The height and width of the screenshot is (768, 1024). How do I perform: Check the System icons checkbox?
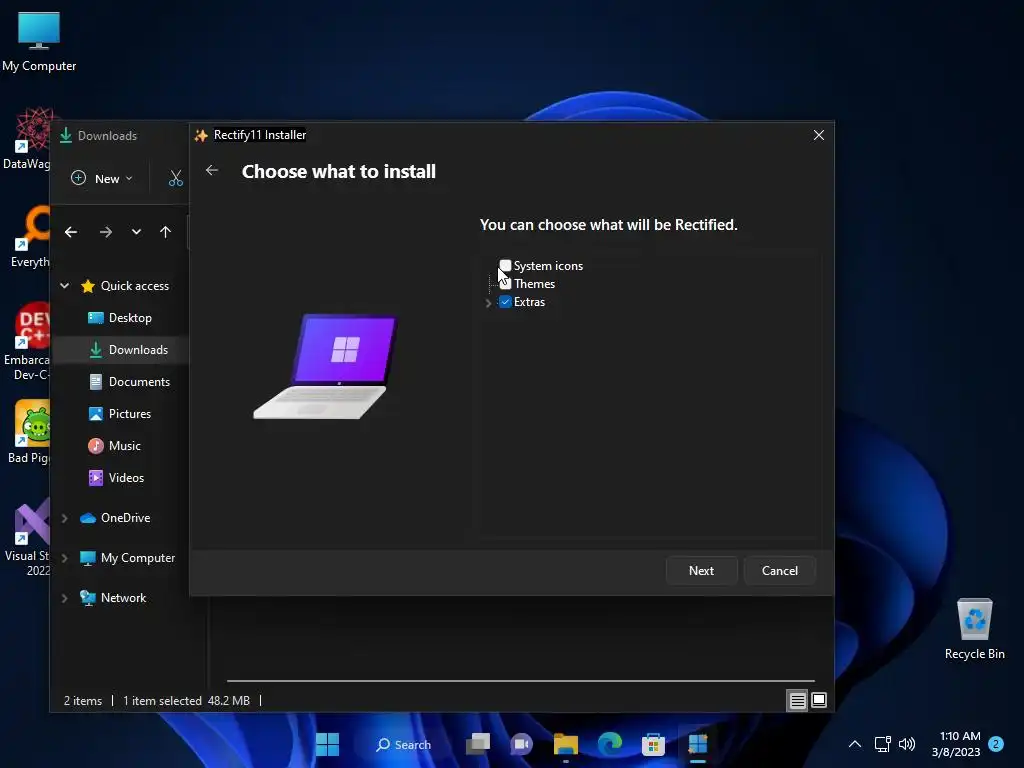click(505, 266)
